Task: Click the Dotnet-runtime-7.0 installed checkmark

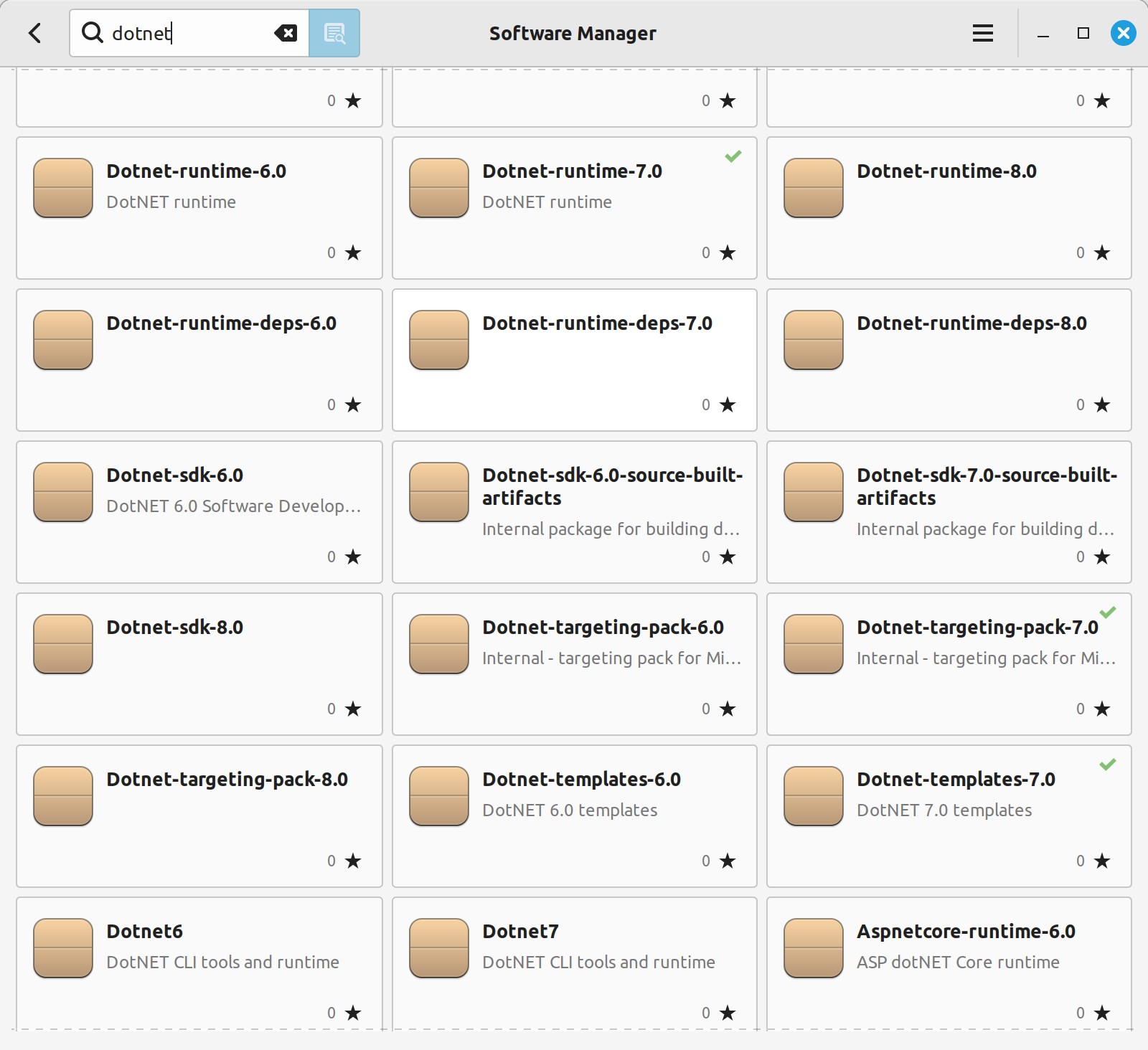Action: pyautogui.click(x=733, y=156)
